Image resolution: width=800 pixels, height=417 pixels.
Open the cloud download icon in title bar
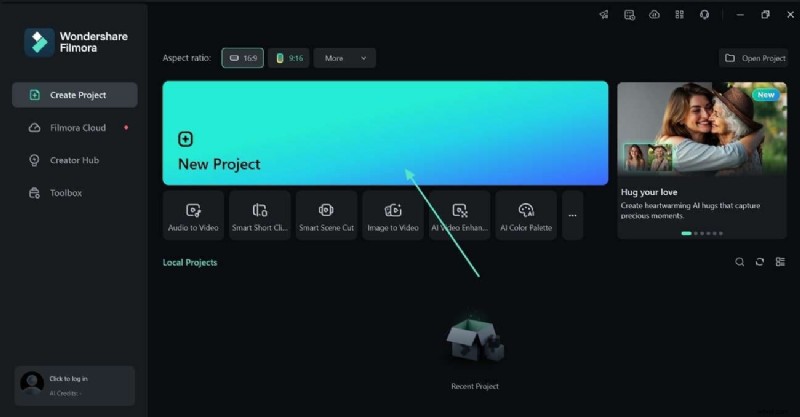[x=655, y=15]
